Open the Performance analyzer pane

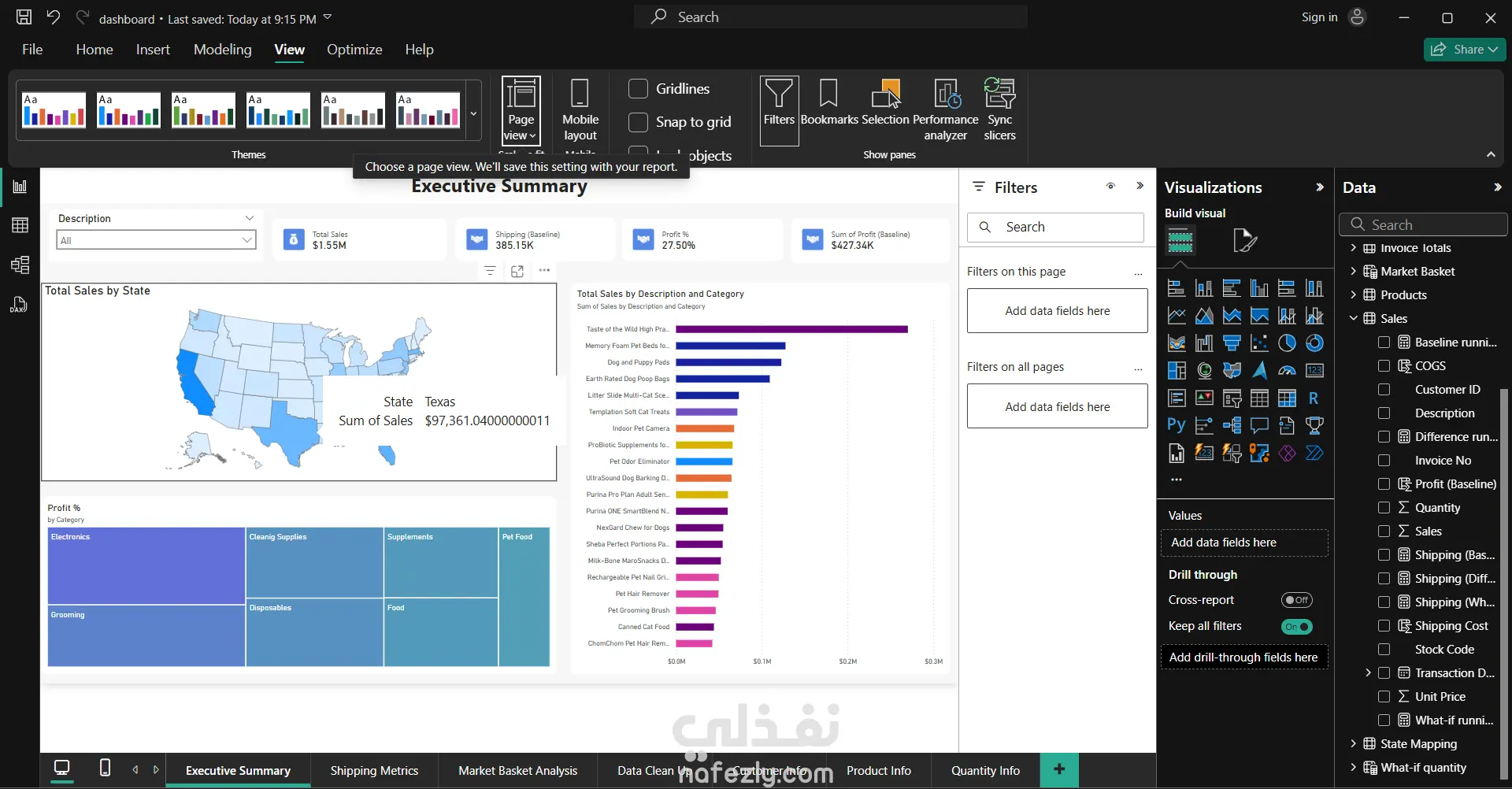pyautogui.click(x=946, y=110)
